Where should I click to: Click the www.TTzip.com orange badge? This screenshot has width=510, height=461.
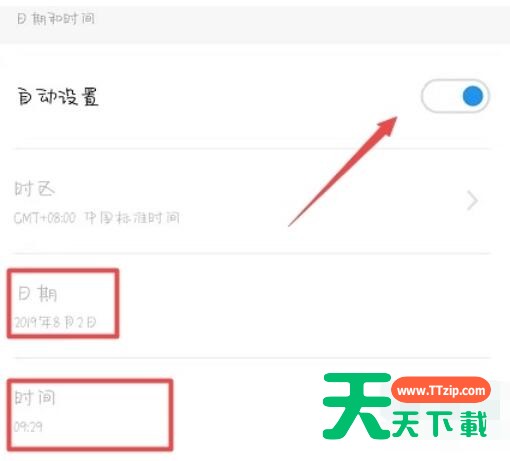tap(441, 390)
